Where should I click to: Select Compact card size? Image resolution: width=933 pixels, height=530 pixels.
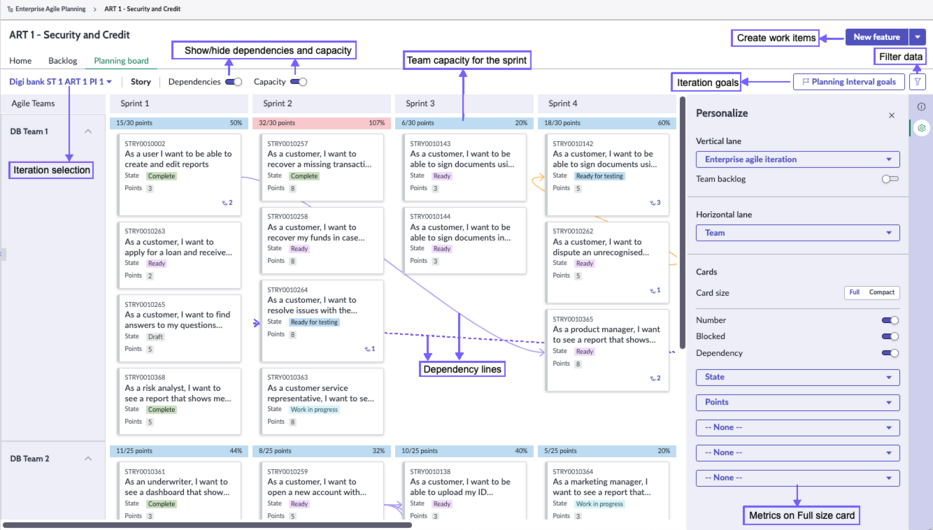coord(881,293)
